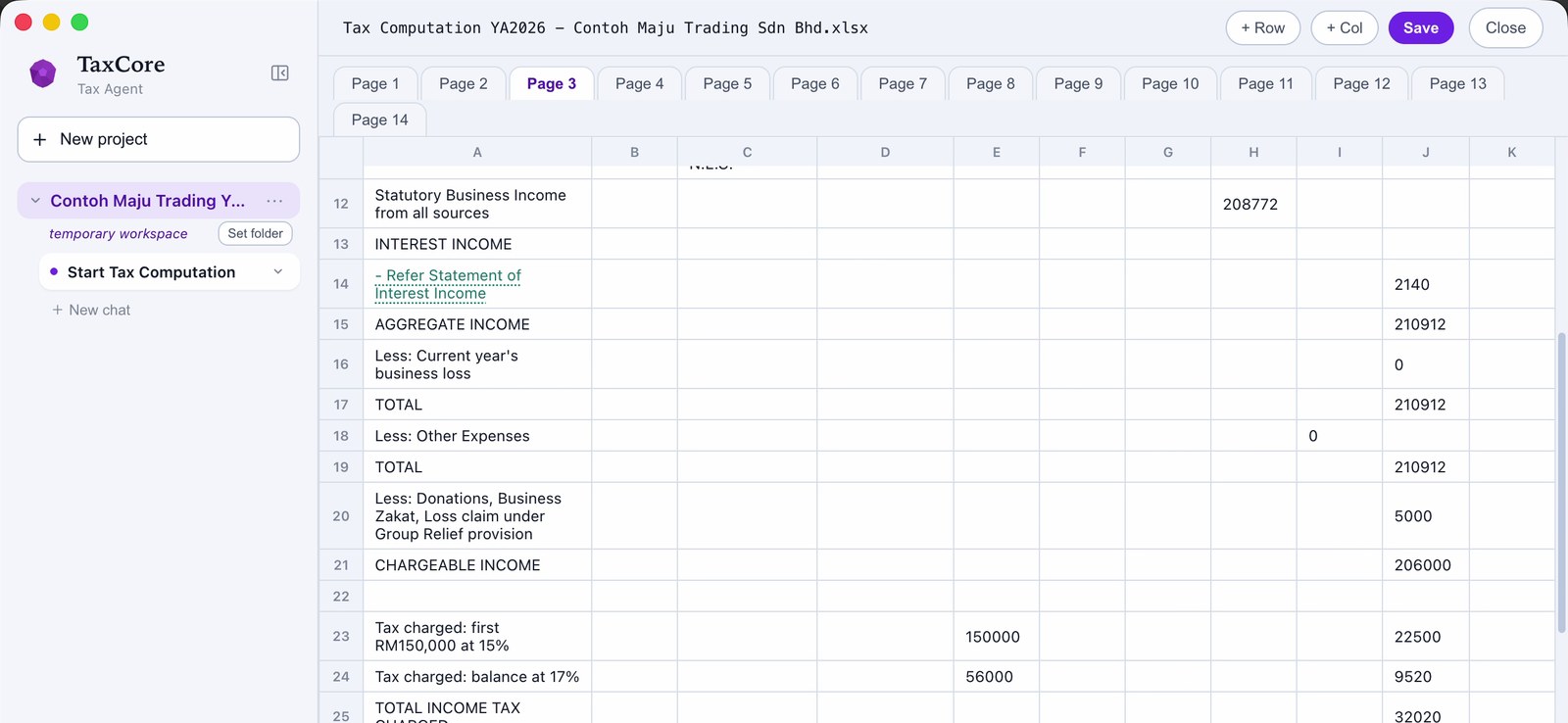Screen dimensions: 1568x723
Task: Collapse the sidebar panel icon
Action: 280,73
